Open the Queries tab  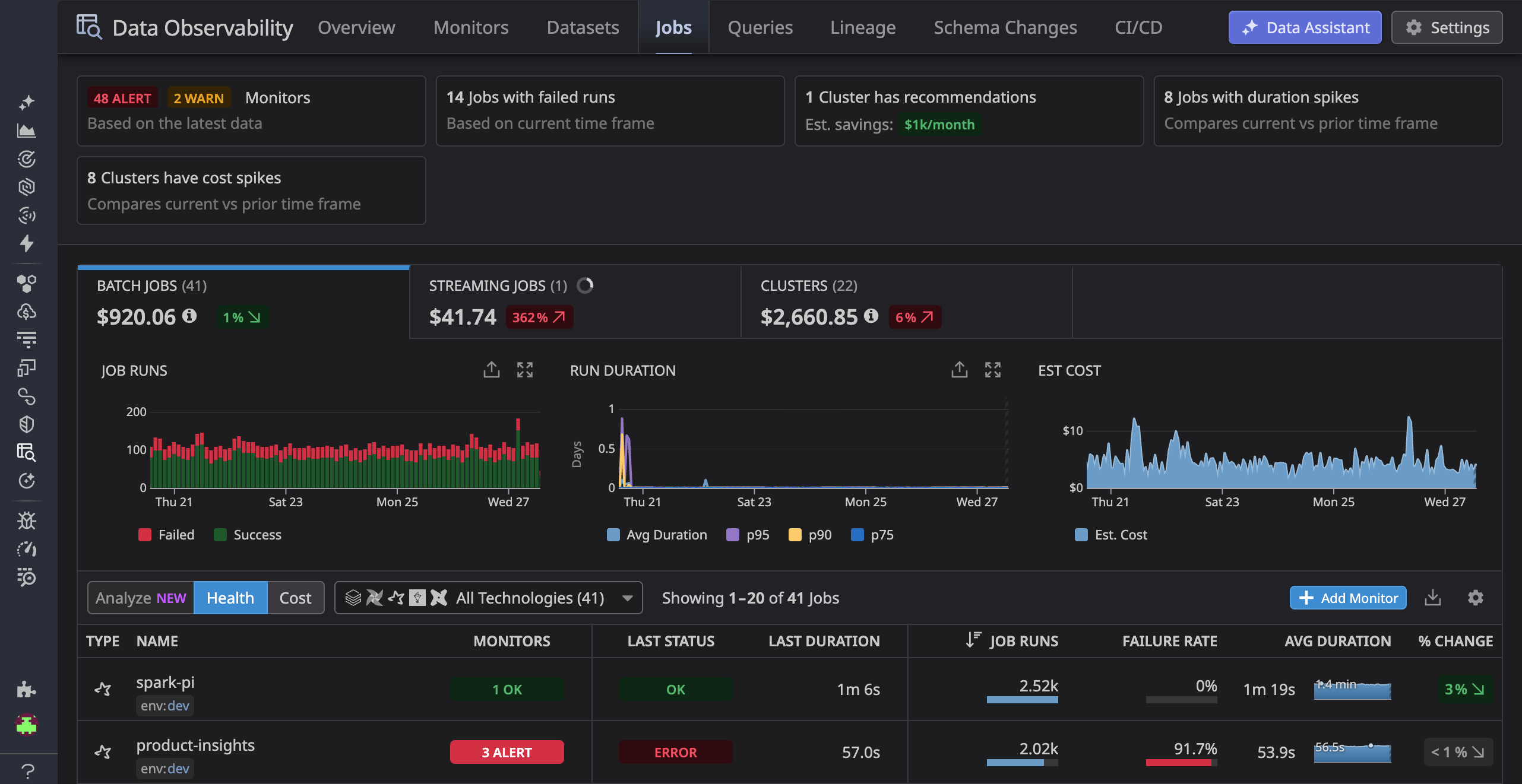(x=760, y=27)
